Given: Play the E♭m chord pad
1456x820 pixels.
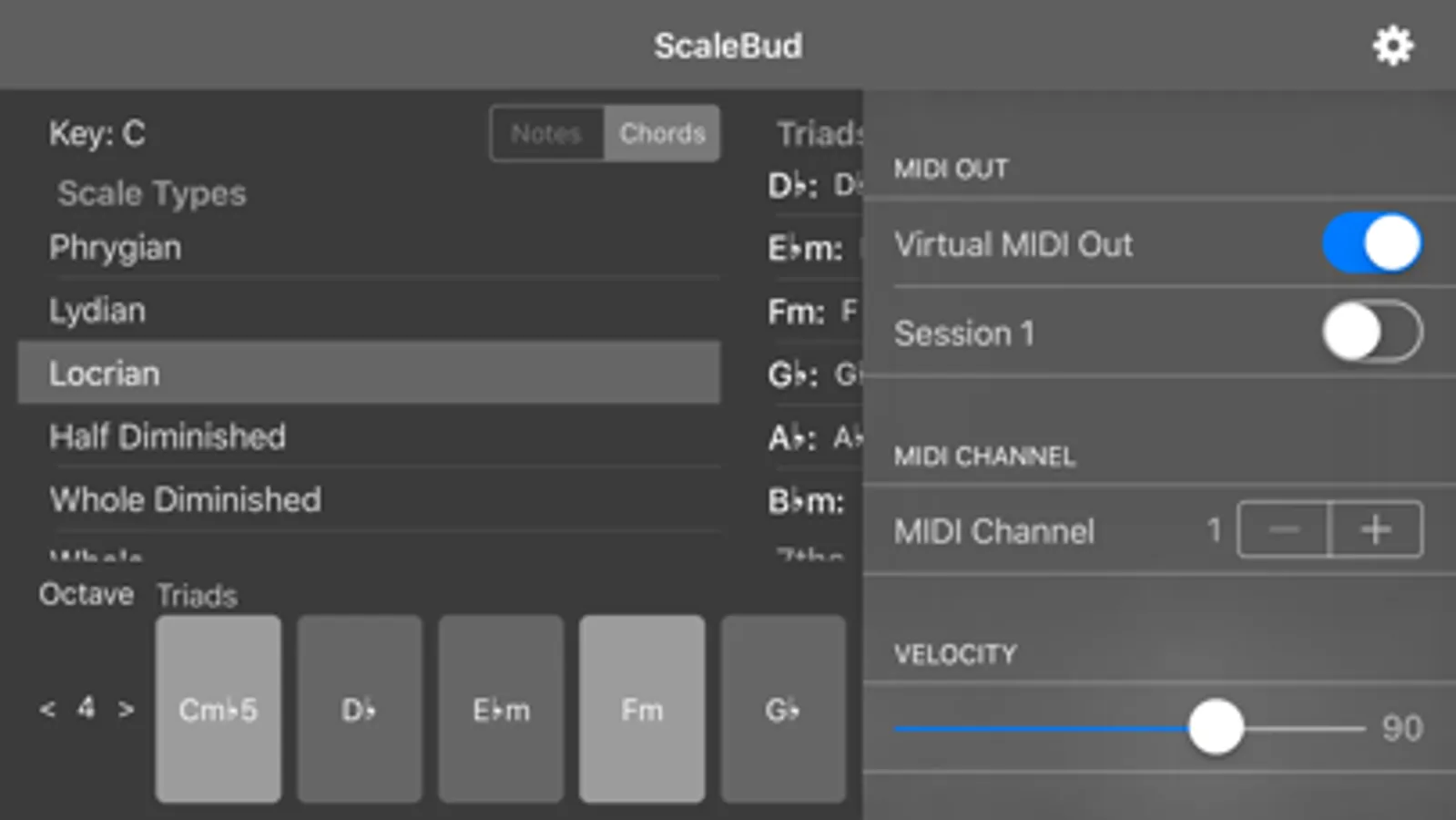Looking at the screenshot, I should tap(501, 709).
